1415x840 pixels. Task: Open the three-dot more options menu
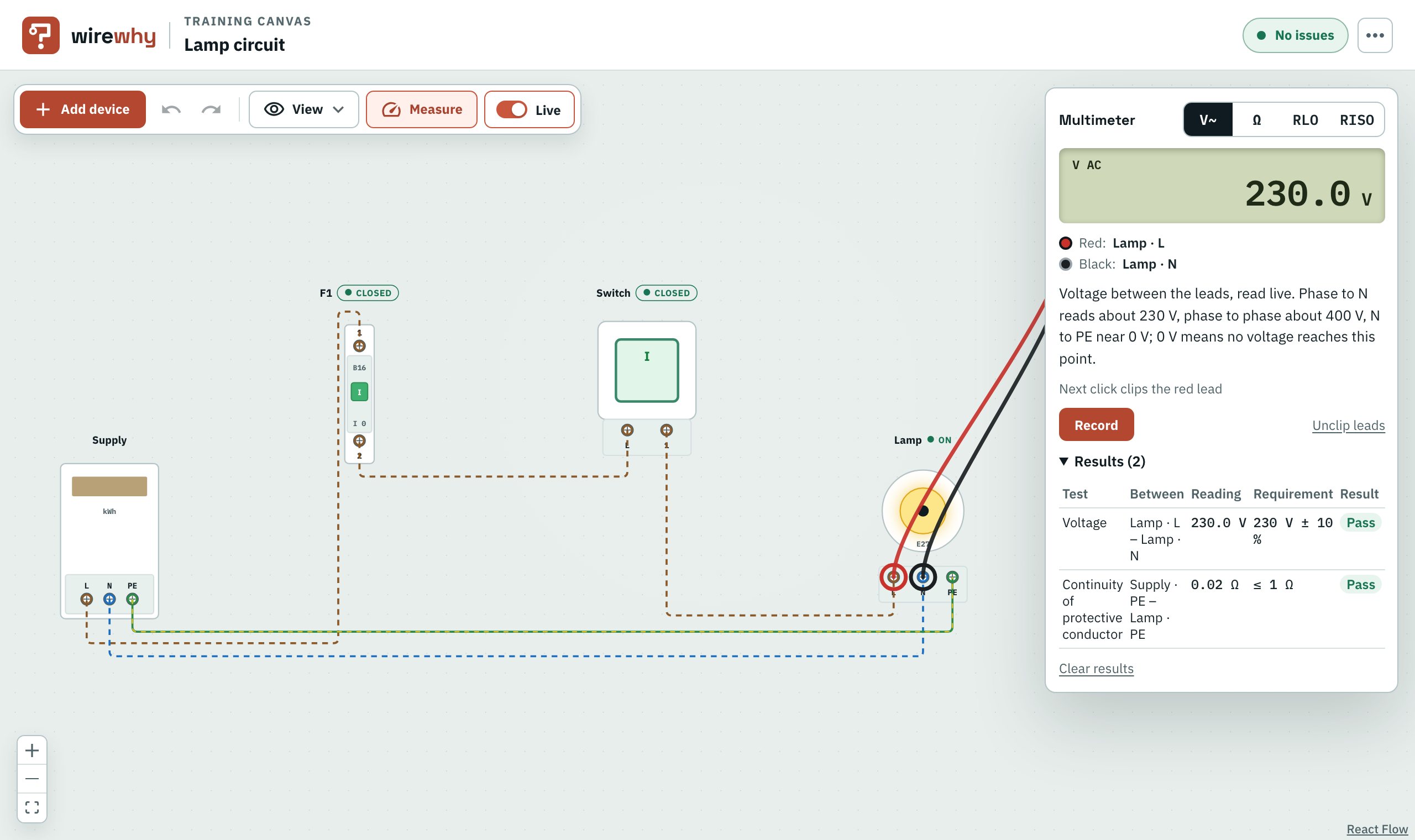(x=1374, y=35)
